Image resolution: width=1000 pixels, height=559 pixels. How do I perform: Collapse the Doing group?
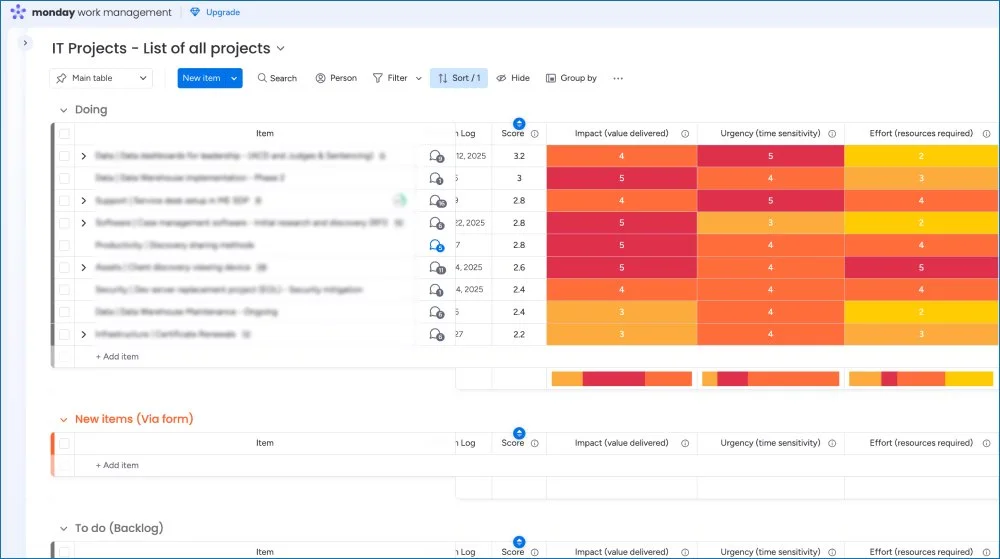click(63, 110)
